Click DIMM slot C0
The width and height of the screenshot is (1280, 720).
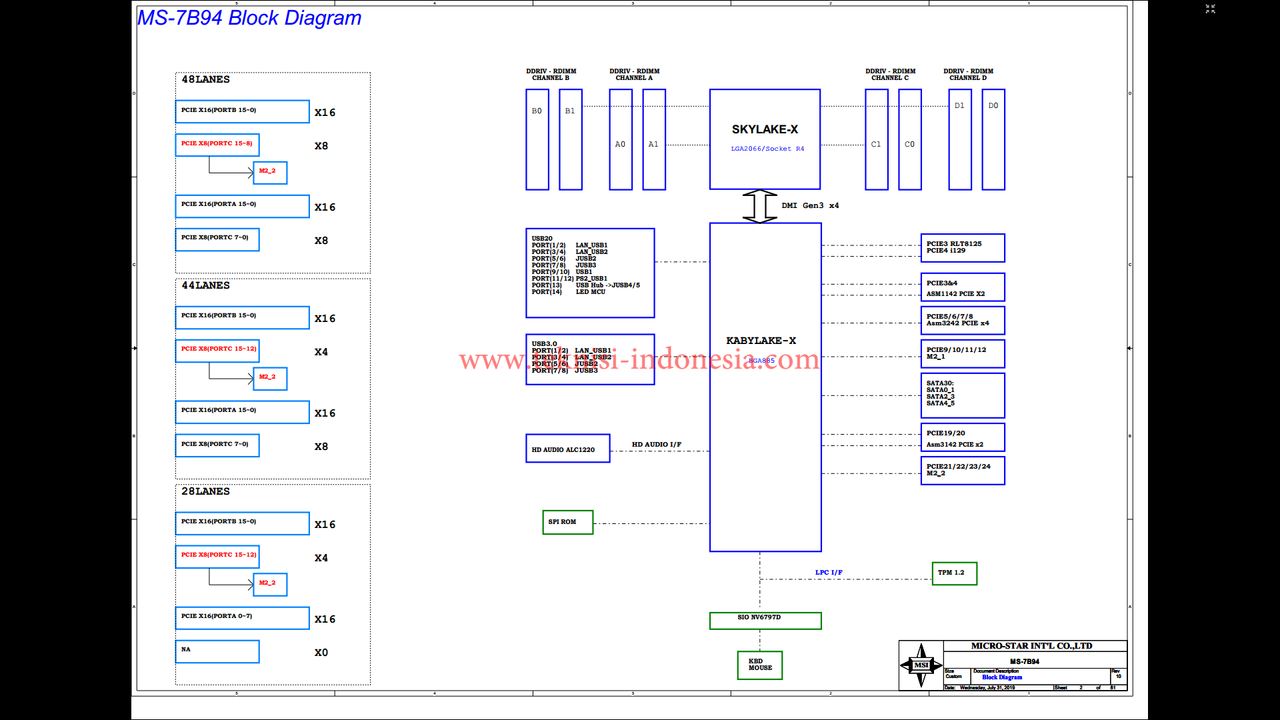[910, 140]
